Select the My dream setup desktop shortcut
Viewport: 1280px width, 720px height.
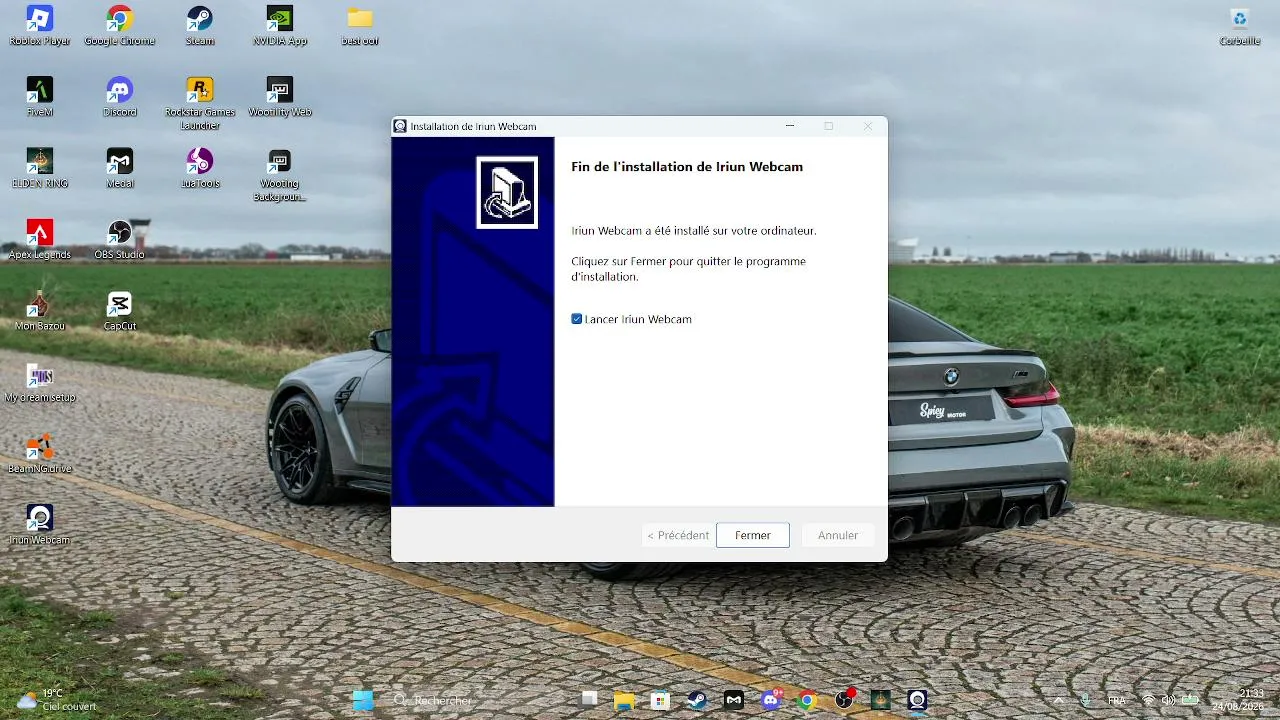(40, 383)
